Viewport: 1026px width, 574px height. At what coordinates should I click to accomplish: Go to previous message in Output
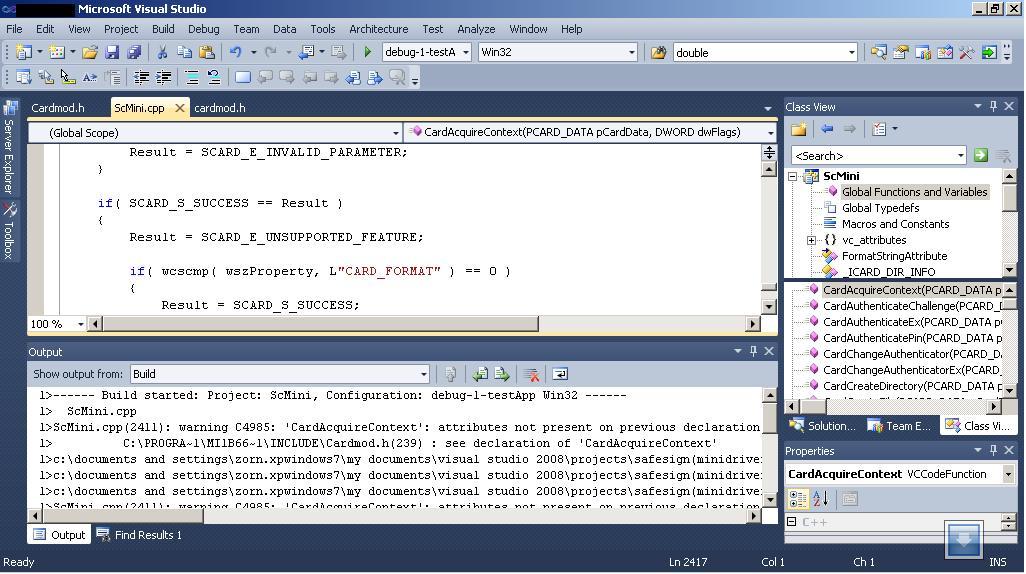click(x=480, y=374)
